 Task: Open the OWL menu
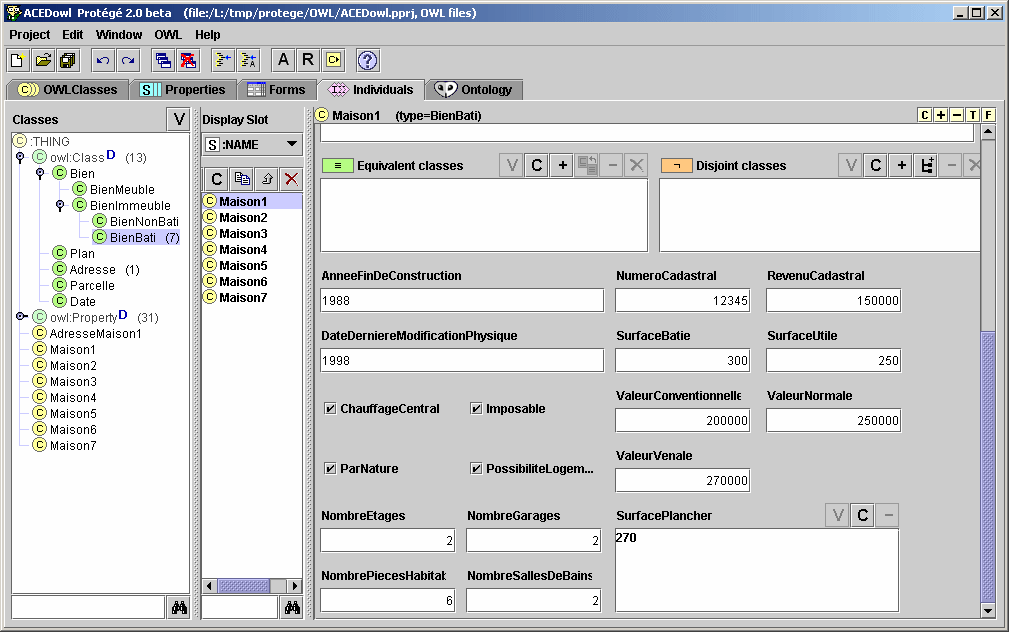point(168,35)
